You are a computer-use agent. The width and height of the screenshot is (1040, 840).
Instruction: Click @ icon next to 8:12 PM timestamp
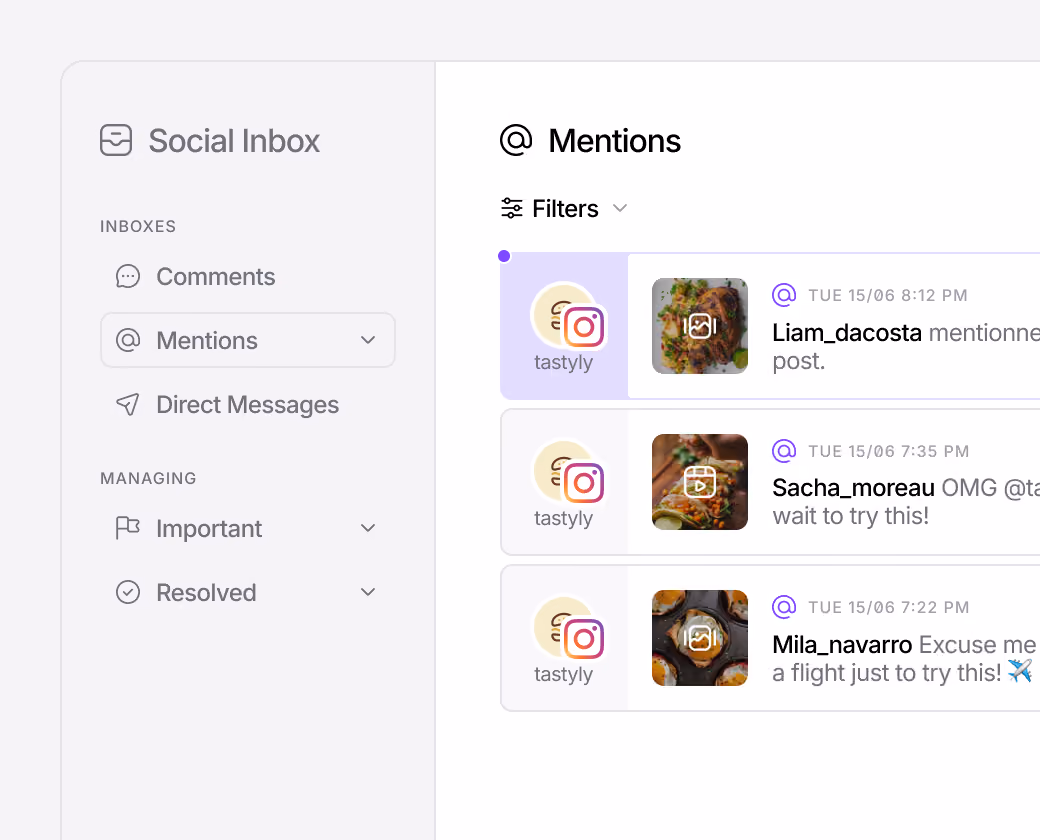784,295
